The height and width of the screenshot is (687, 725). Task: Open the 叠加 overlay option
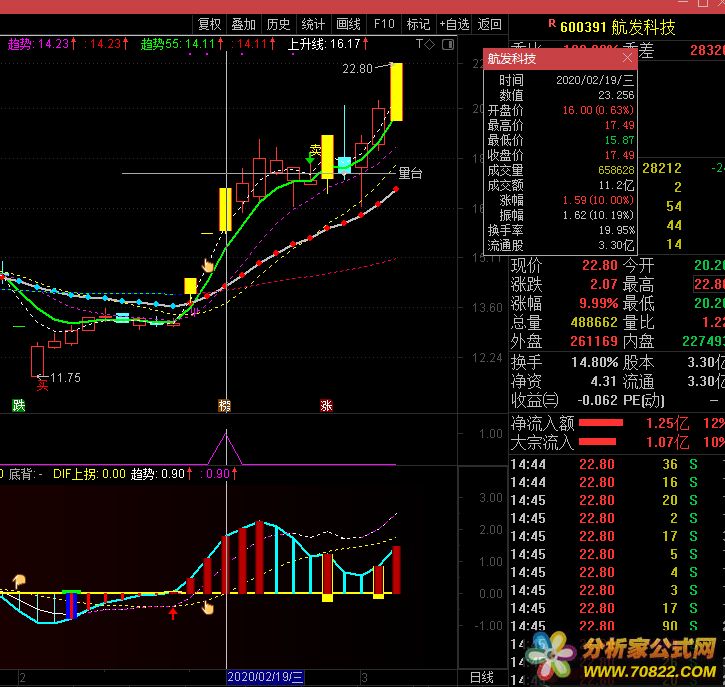pos(243,24)
